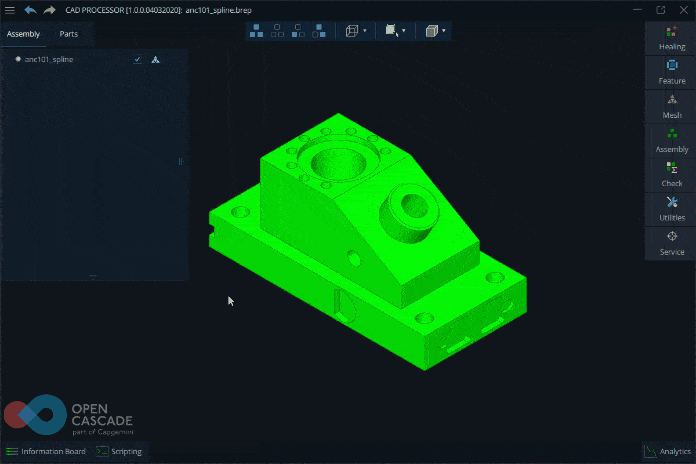Image resolution: width=696 pixels, height=464 pixels.
Task: Open the Scripting console
Action: click(119, 452)
